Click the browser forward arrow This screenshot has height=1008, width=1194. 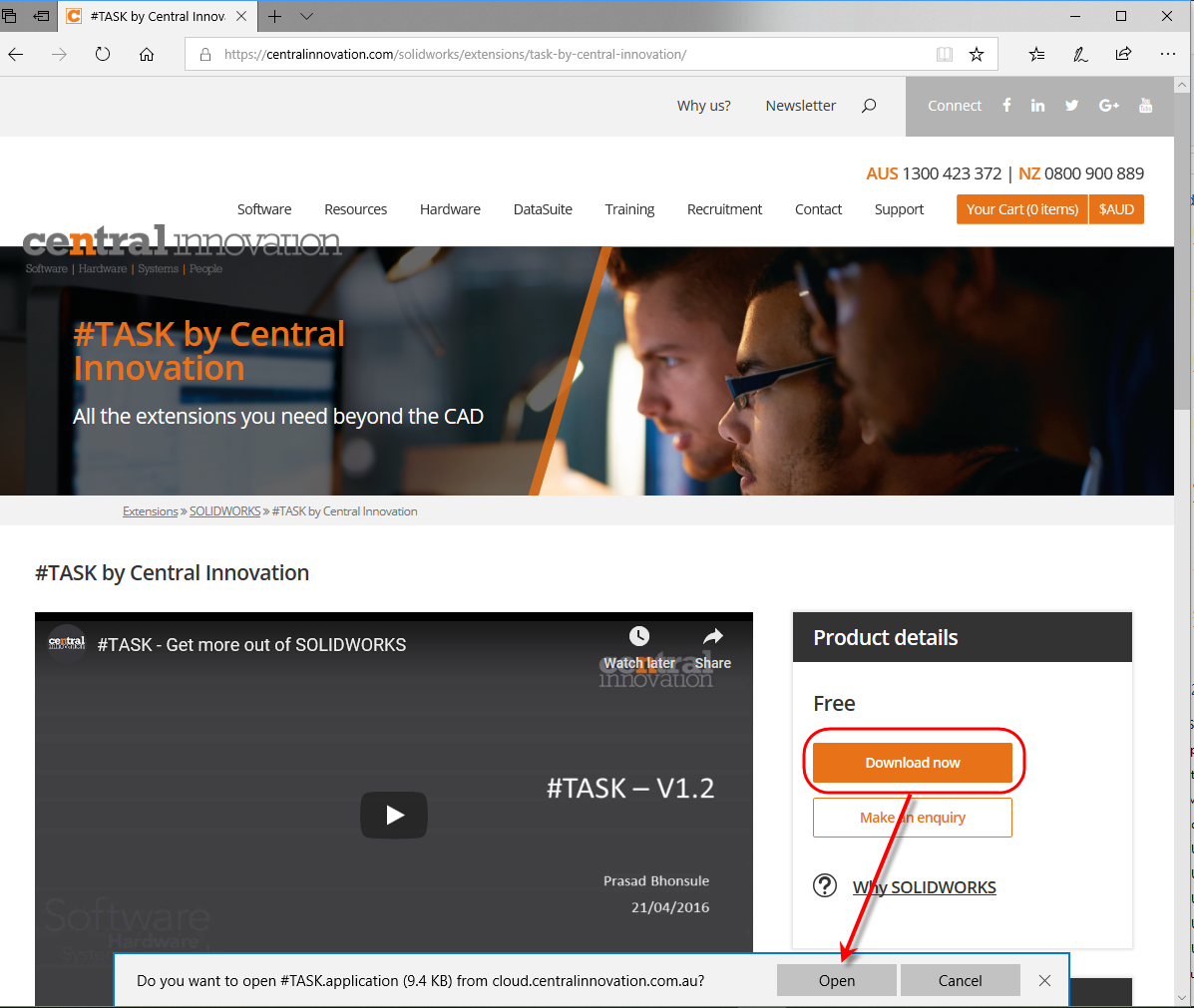59,54
